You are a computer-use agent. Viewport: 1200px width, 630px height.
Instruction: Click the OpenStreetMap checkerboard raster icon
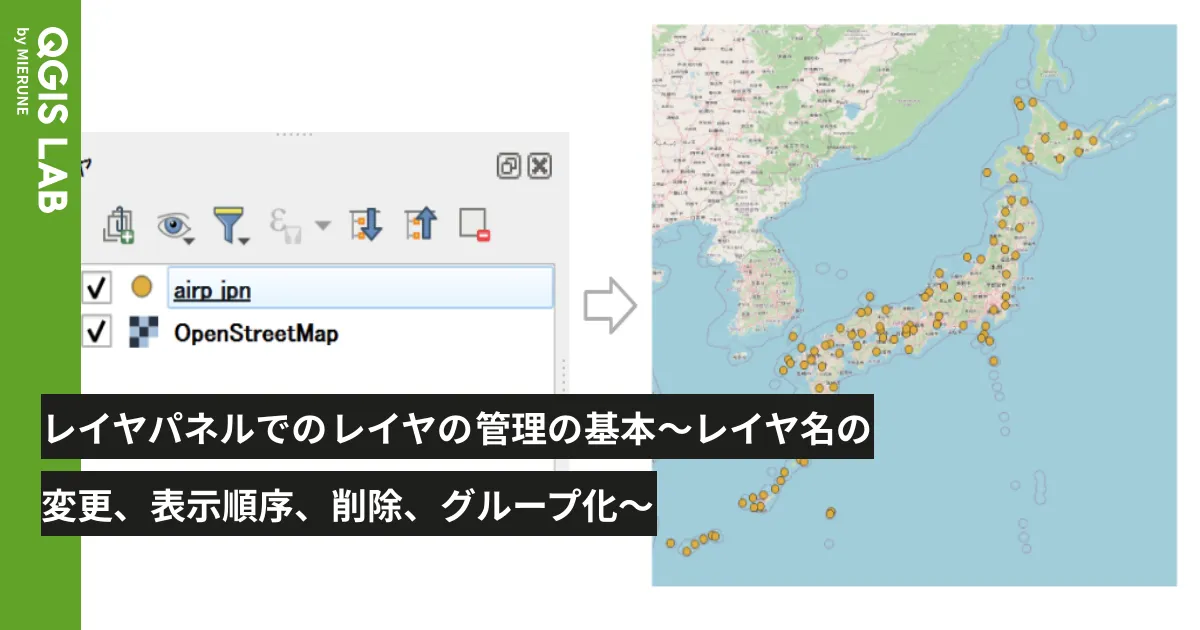pos(142,330)
